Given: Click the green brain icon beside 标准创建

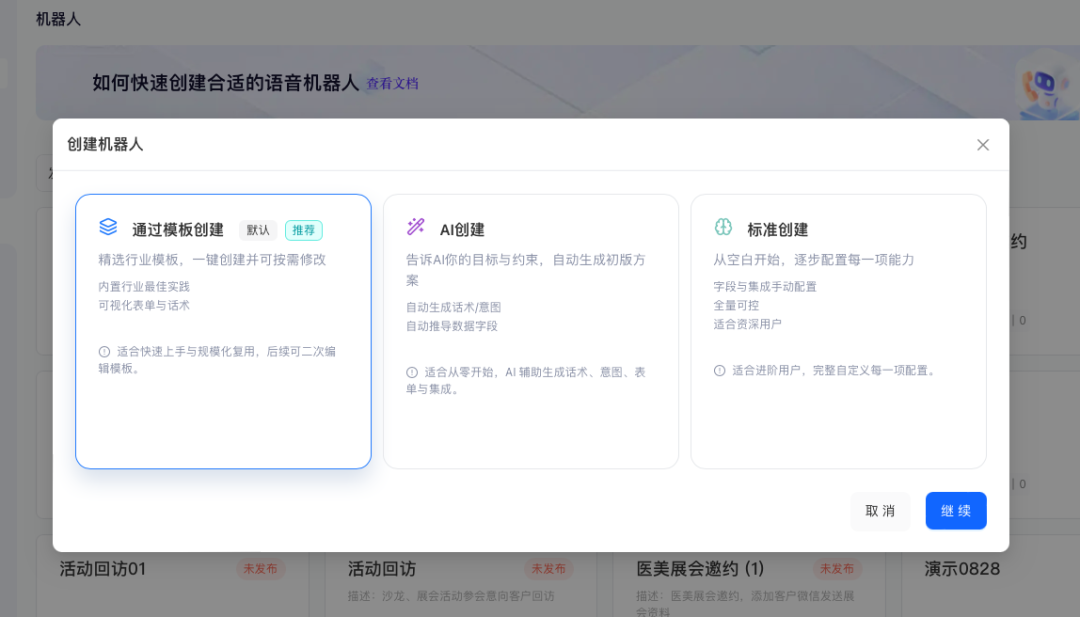Looking at the screenshot, I should pos(722,228).
